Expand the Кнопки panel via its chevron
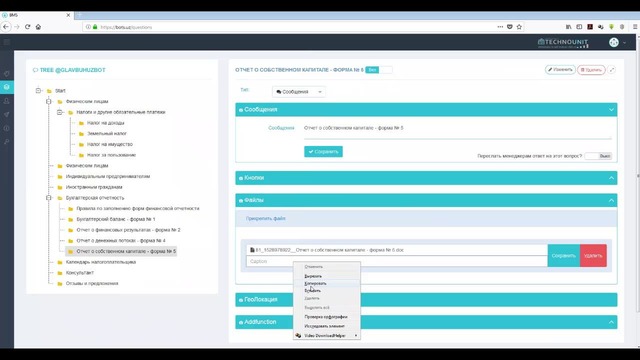The image size is (640, 360). tap(611, 178)
